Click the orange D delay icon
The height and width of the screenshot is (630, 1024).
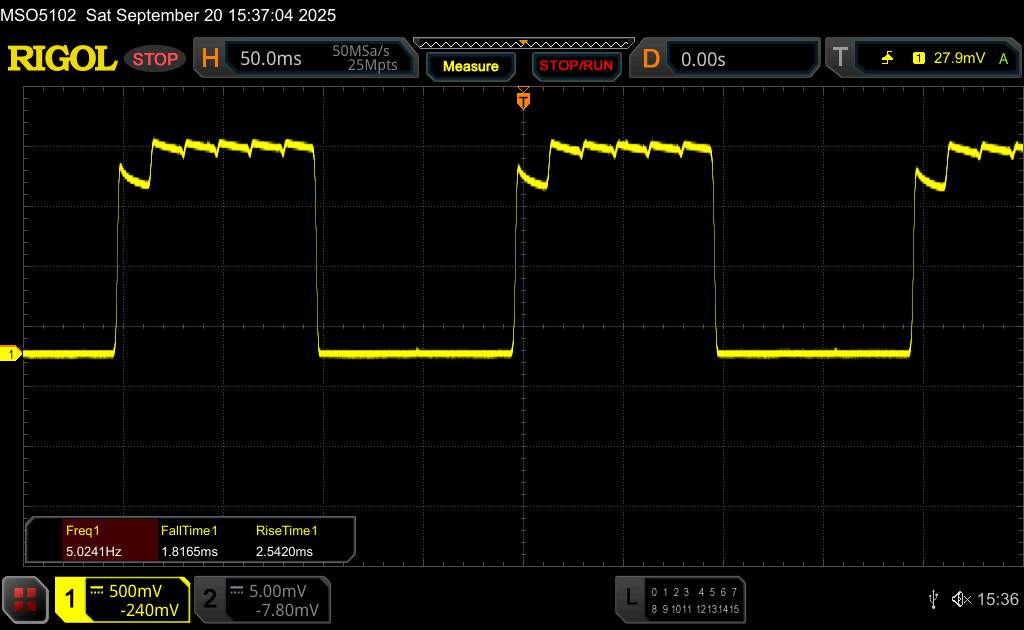click(x=651, y=59)
